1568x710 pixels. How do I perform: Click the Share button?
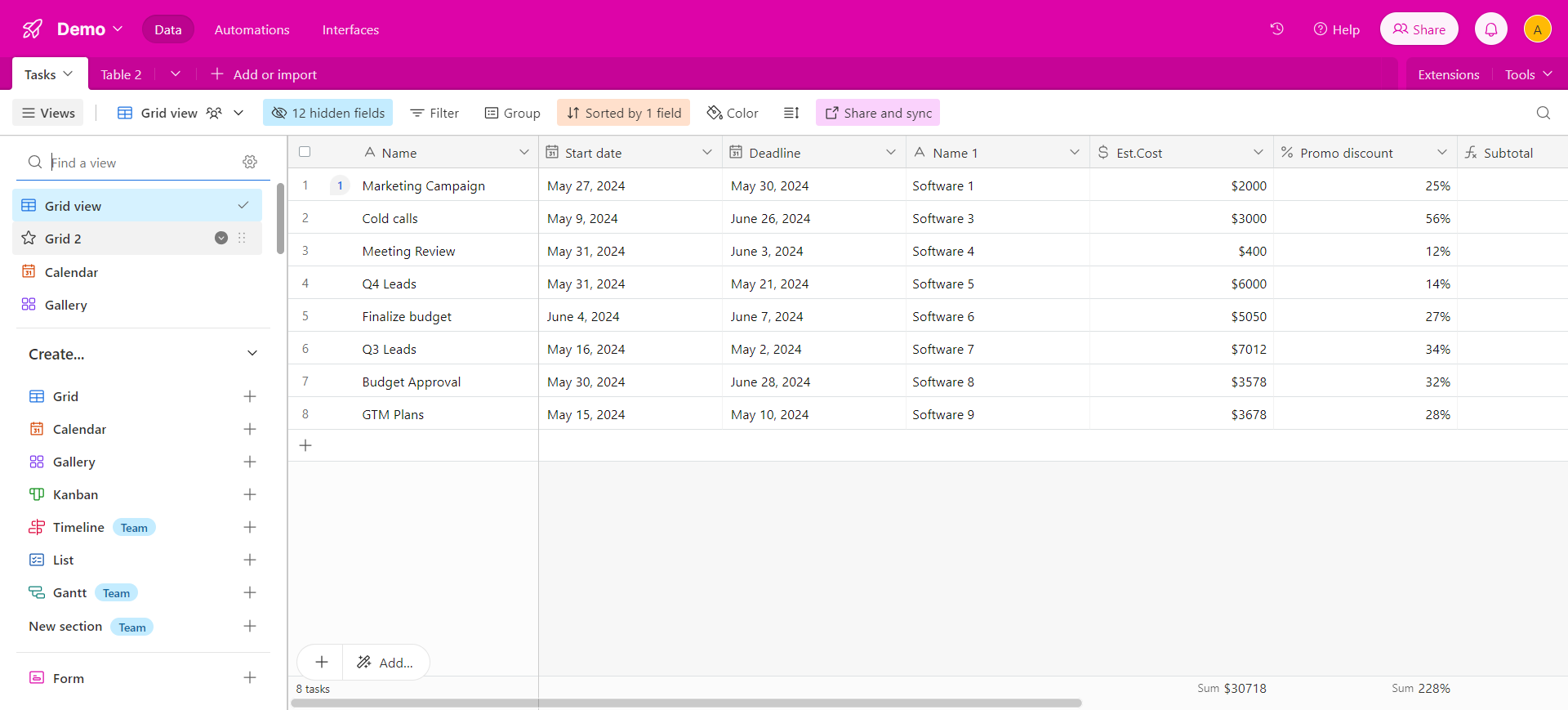pyautogui.click(x=1419, y=29)
